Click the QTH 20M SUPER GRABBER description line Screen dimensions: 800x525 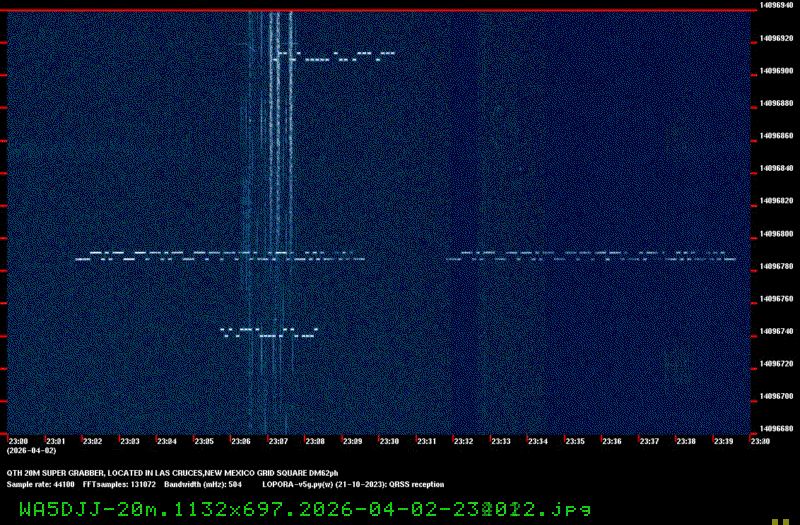172,473
